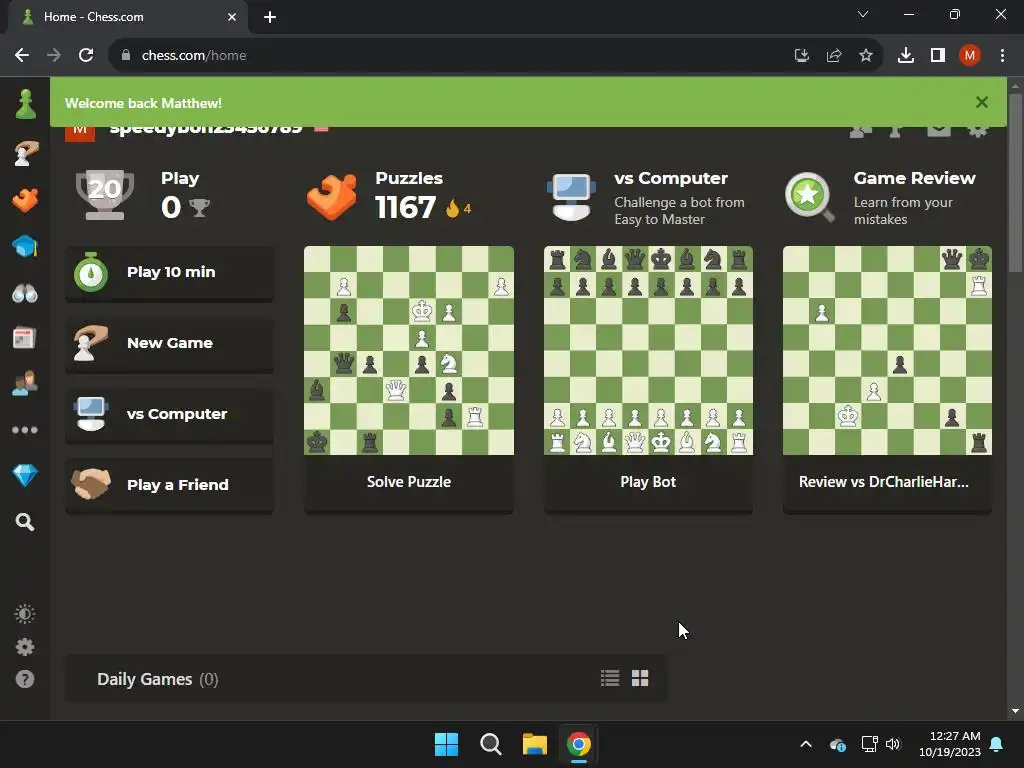Open File Explorer from taskbar

pyautogui.click(x=534, y=744)
